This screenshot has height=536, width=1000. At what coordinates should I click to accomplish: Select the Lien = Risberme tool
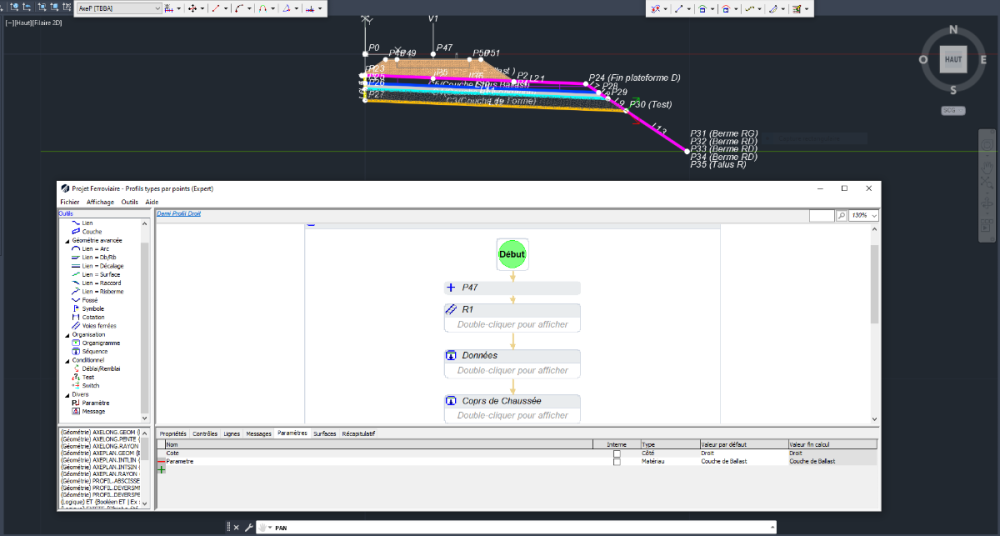tap(98, 292)
